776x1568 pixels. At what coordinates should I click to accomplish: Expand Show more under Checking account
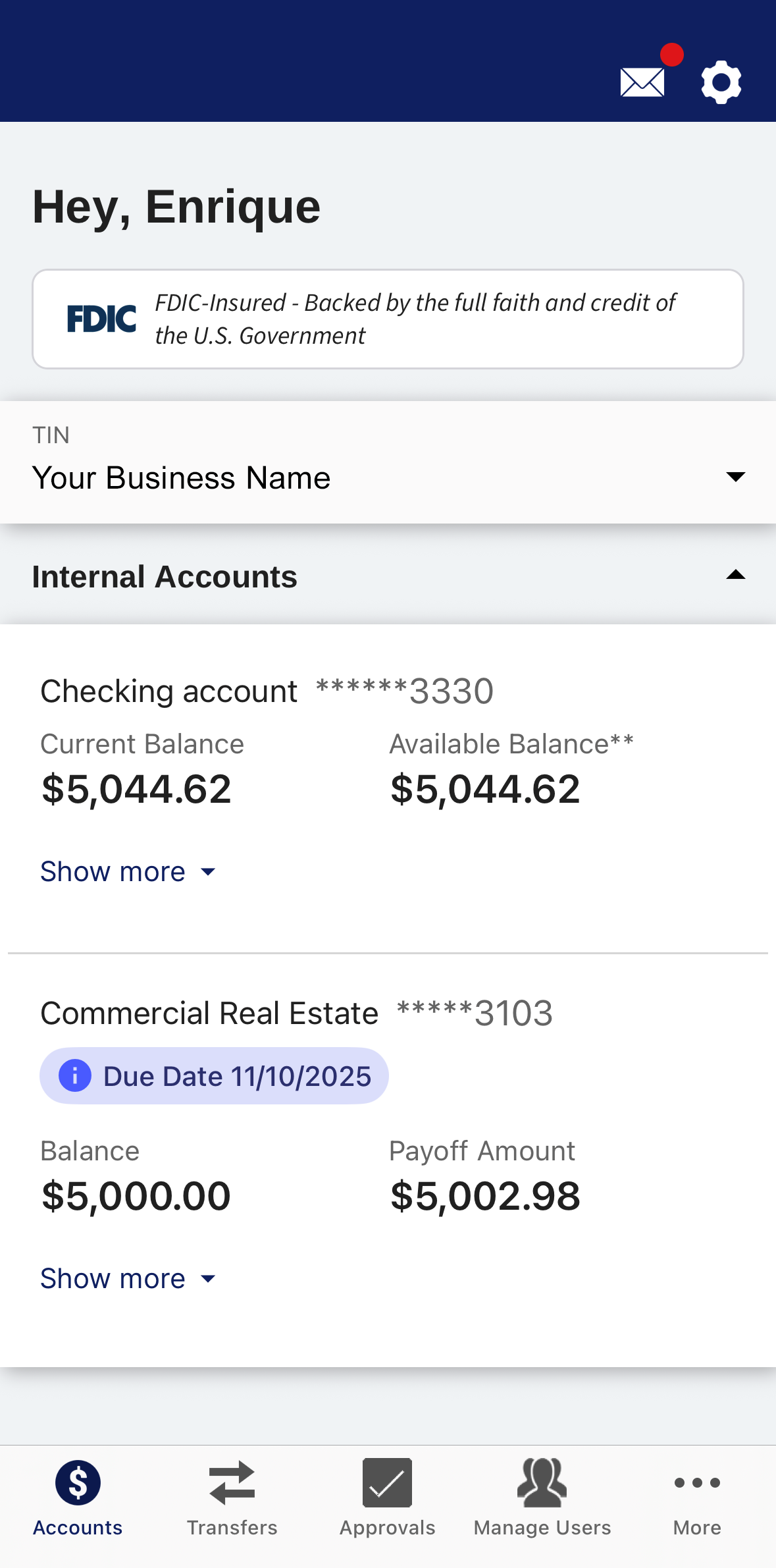coord(128,871)
